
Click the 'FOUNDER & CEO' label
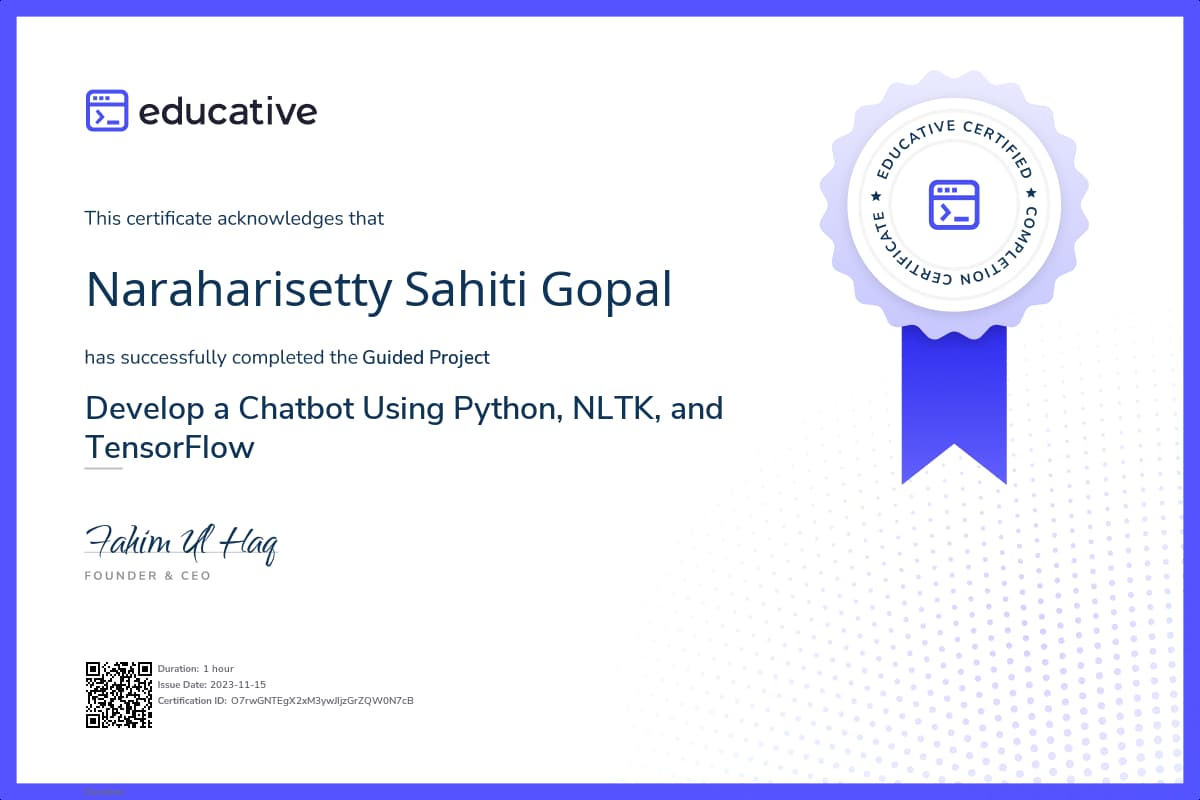coord(148,576)
